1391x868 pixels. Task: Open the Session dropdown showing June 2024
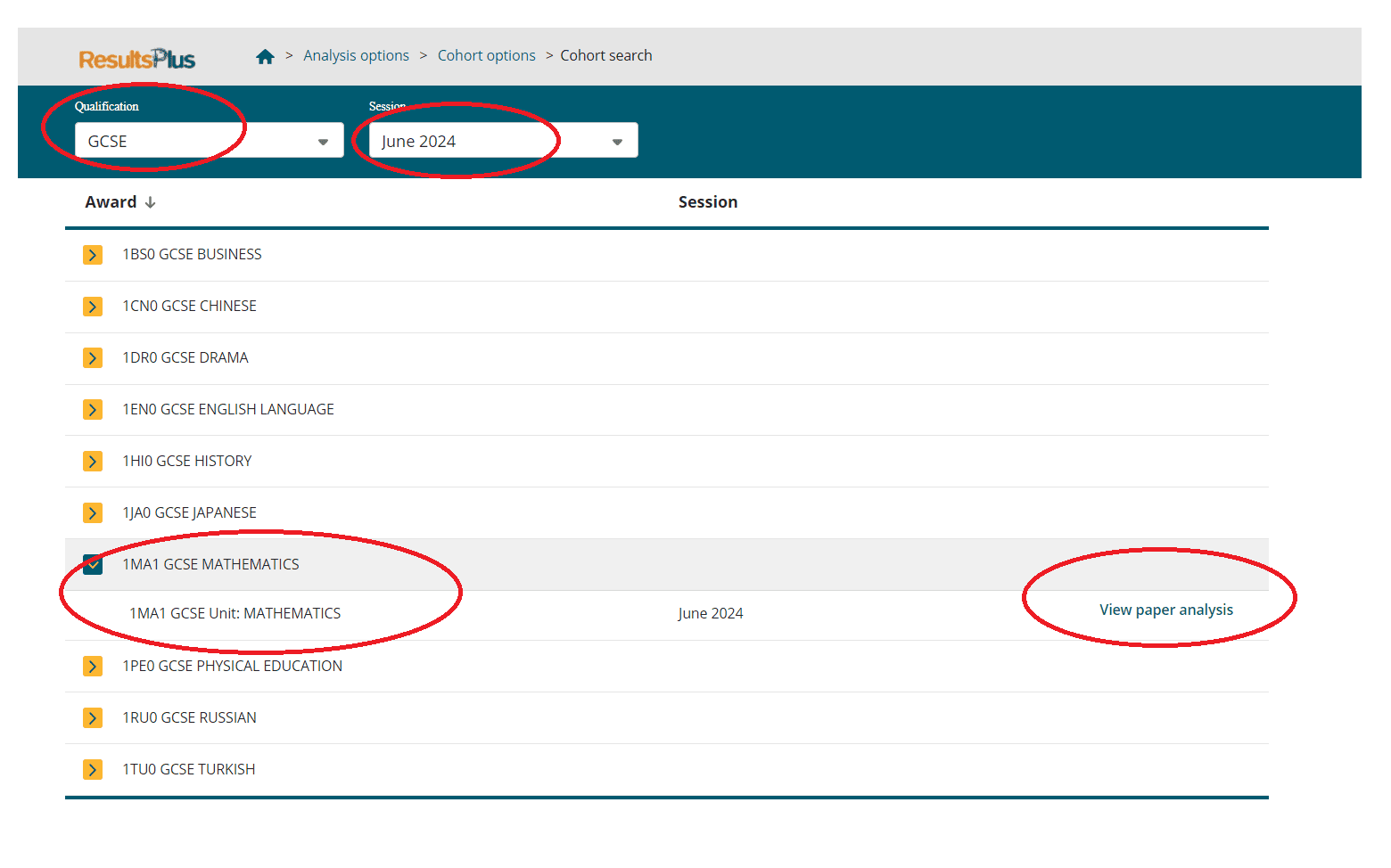tap(504, 141)
